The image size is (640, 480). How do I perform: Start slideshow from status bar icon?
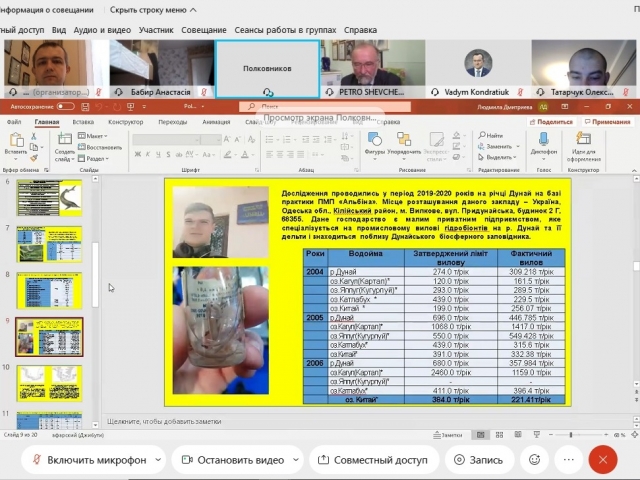pyautogui.click(x=536, y=435)
